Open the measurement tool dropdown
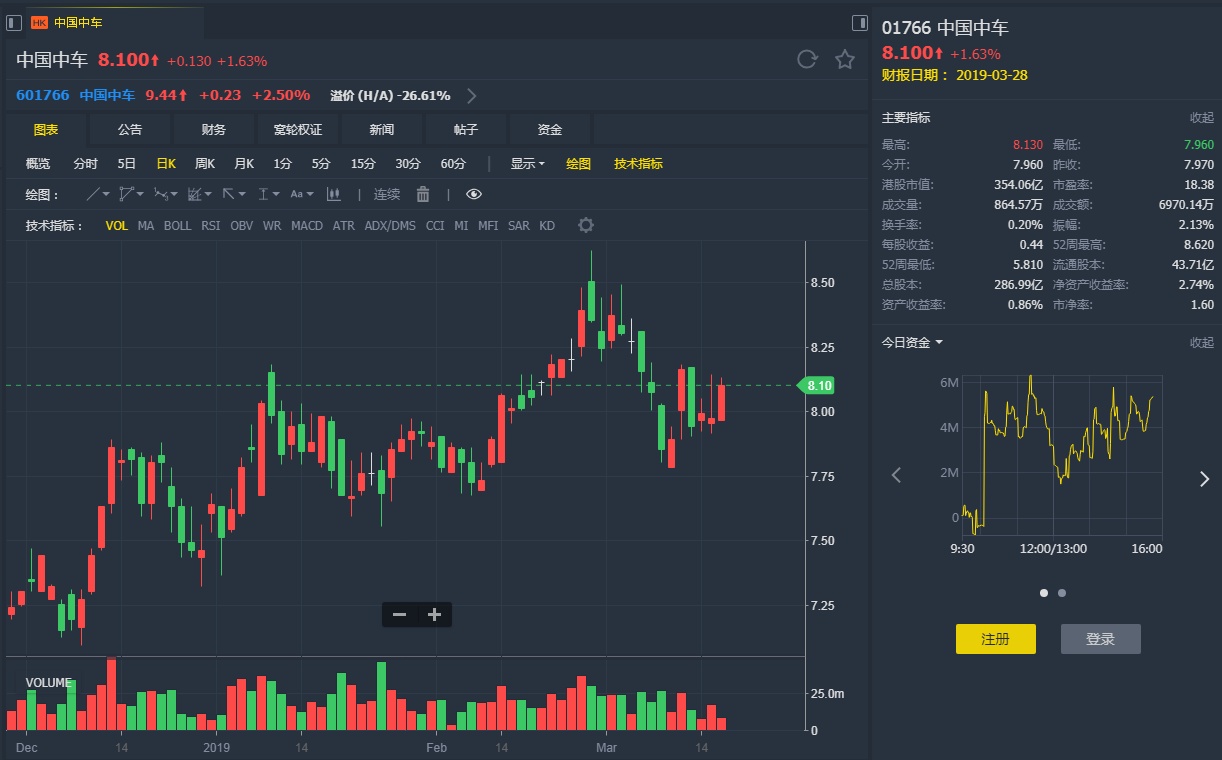 [268, 194]
